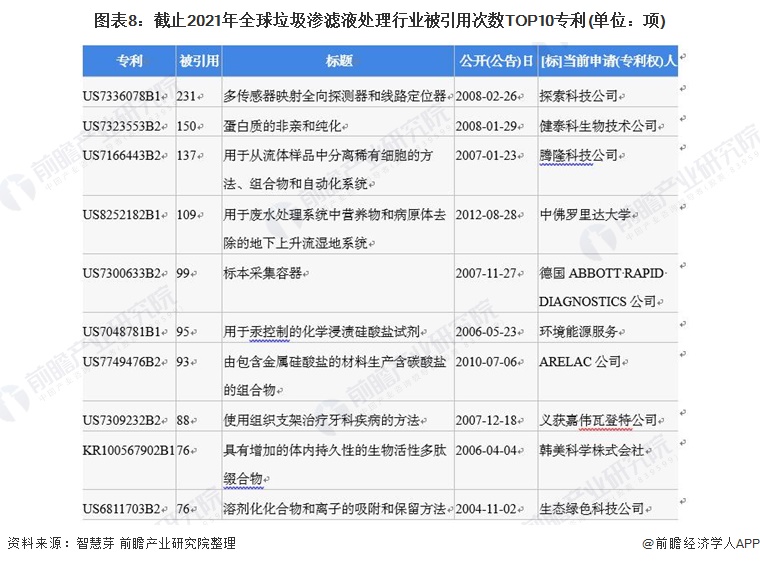The height and width of the screenshot is (564, 760).
Task: Select citation count 95
Action: pos(183,332)
